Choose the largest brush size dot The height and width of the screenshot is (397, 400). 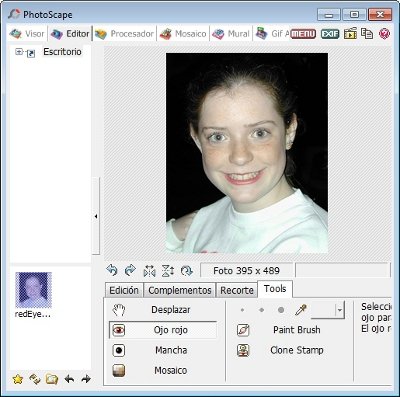click(281, 310)
